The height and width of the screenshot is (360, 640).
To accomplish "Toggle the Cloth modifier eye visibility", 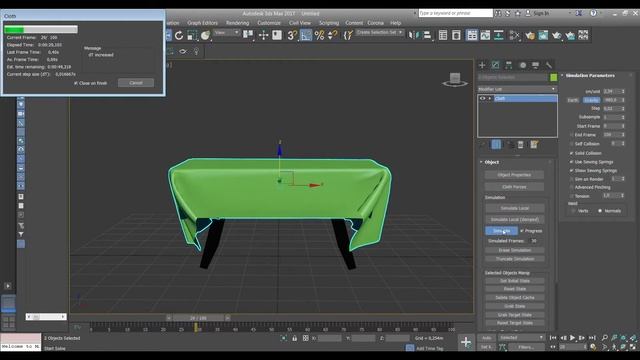I will point(483,98).
